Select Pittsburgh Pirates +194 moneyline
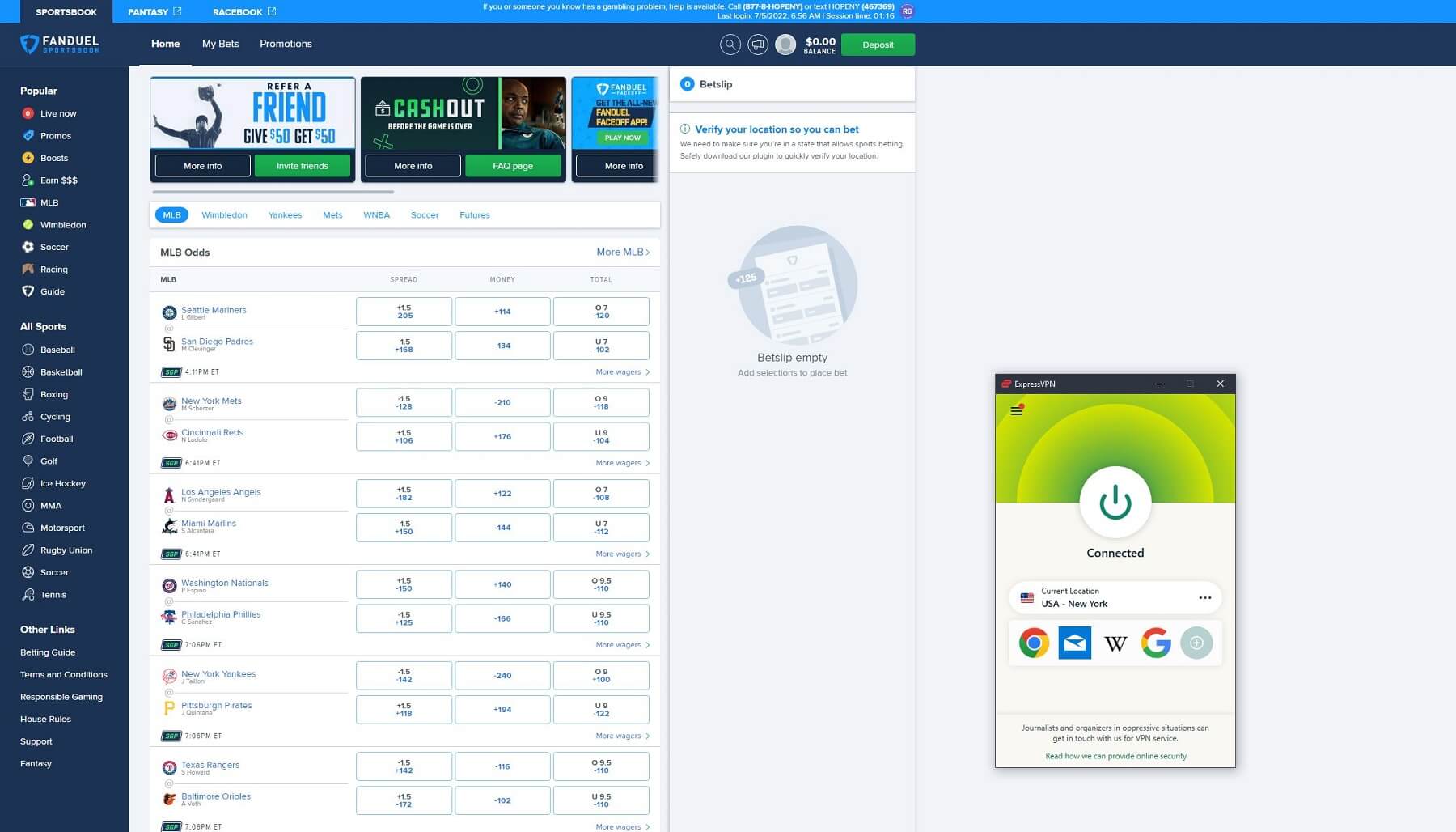 pos(502,710)
